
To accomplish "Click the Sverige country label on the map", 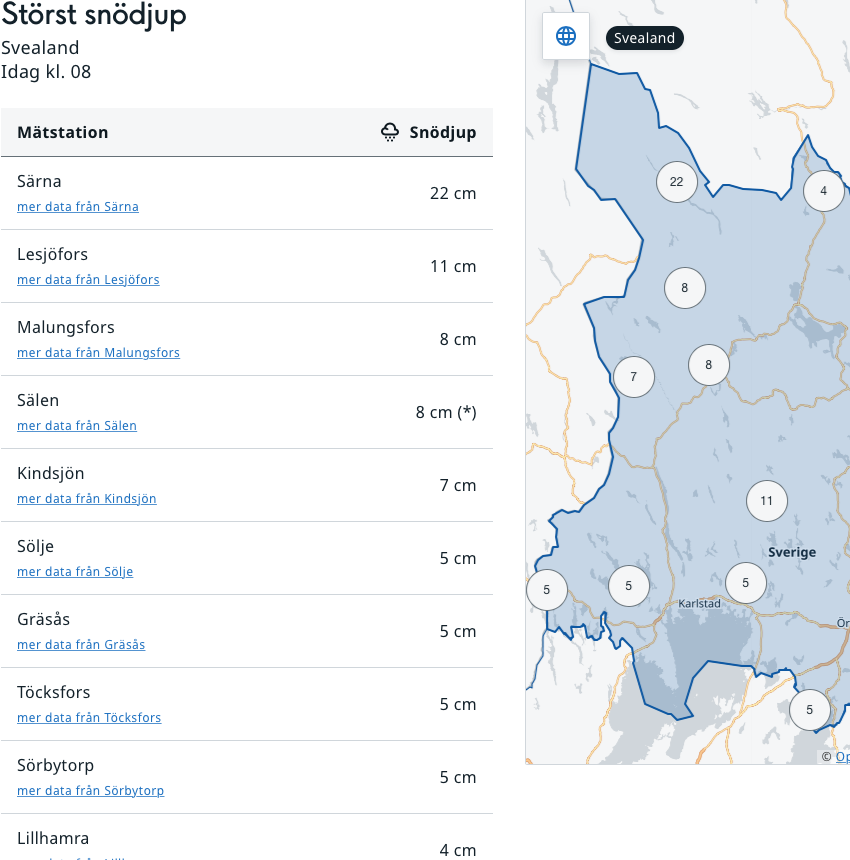I will coord(792,552).
